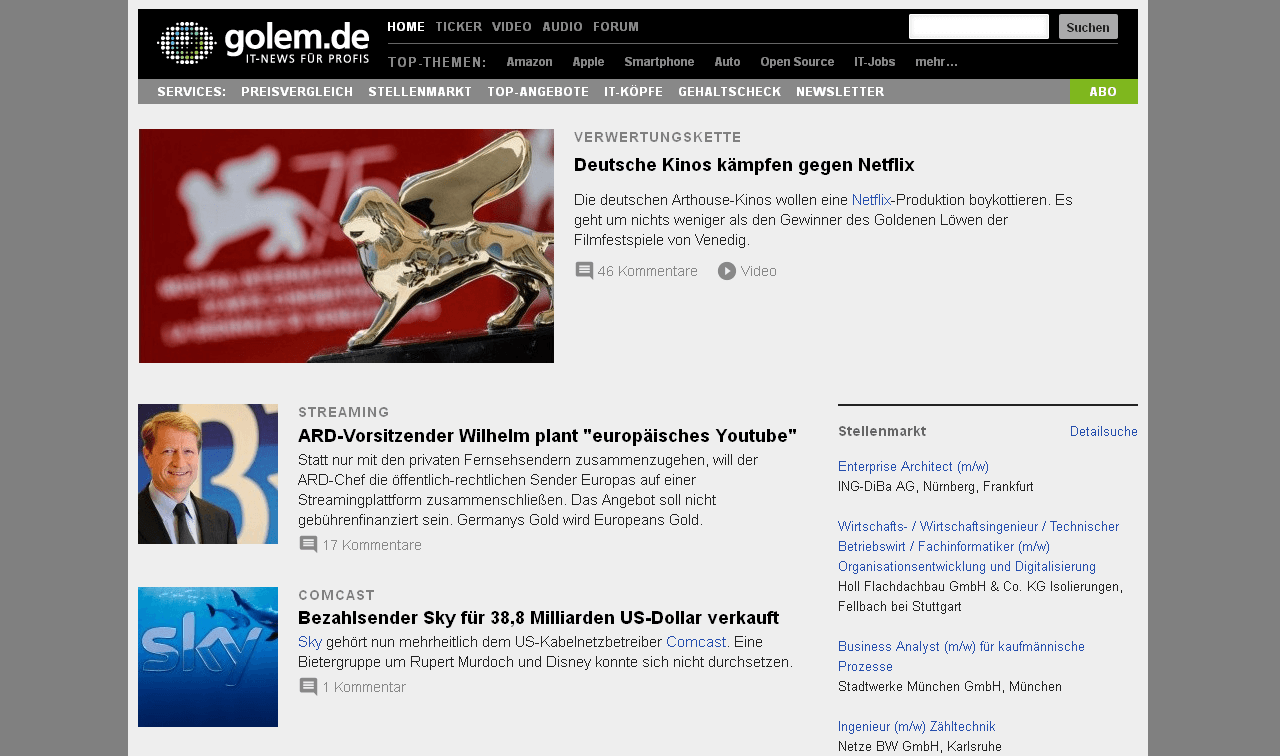This screenshot has width=1280, height=756.
Task: Open Enterprise Architect job listing
Action: (913, 466)
